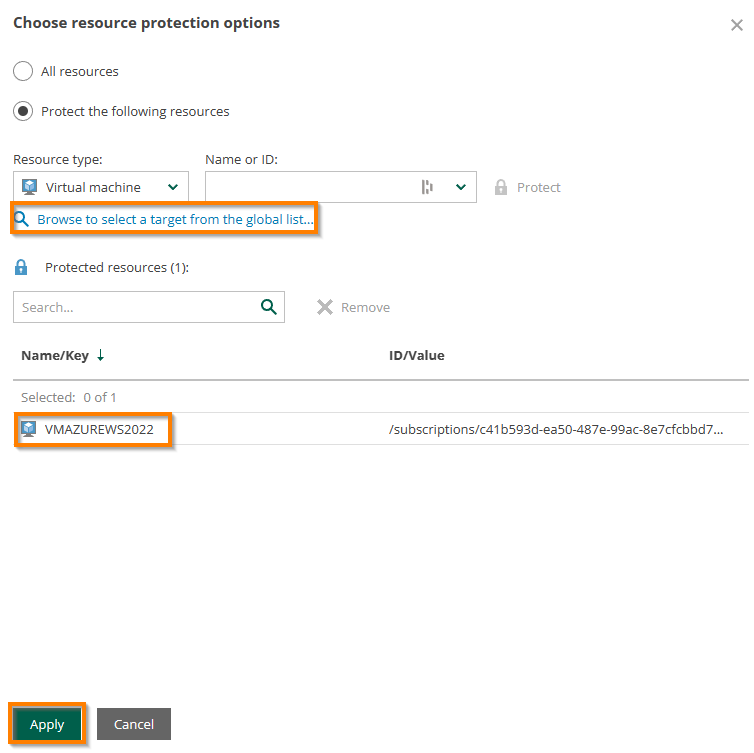Click the virtual machine icon in Resource type

point(30,187)
